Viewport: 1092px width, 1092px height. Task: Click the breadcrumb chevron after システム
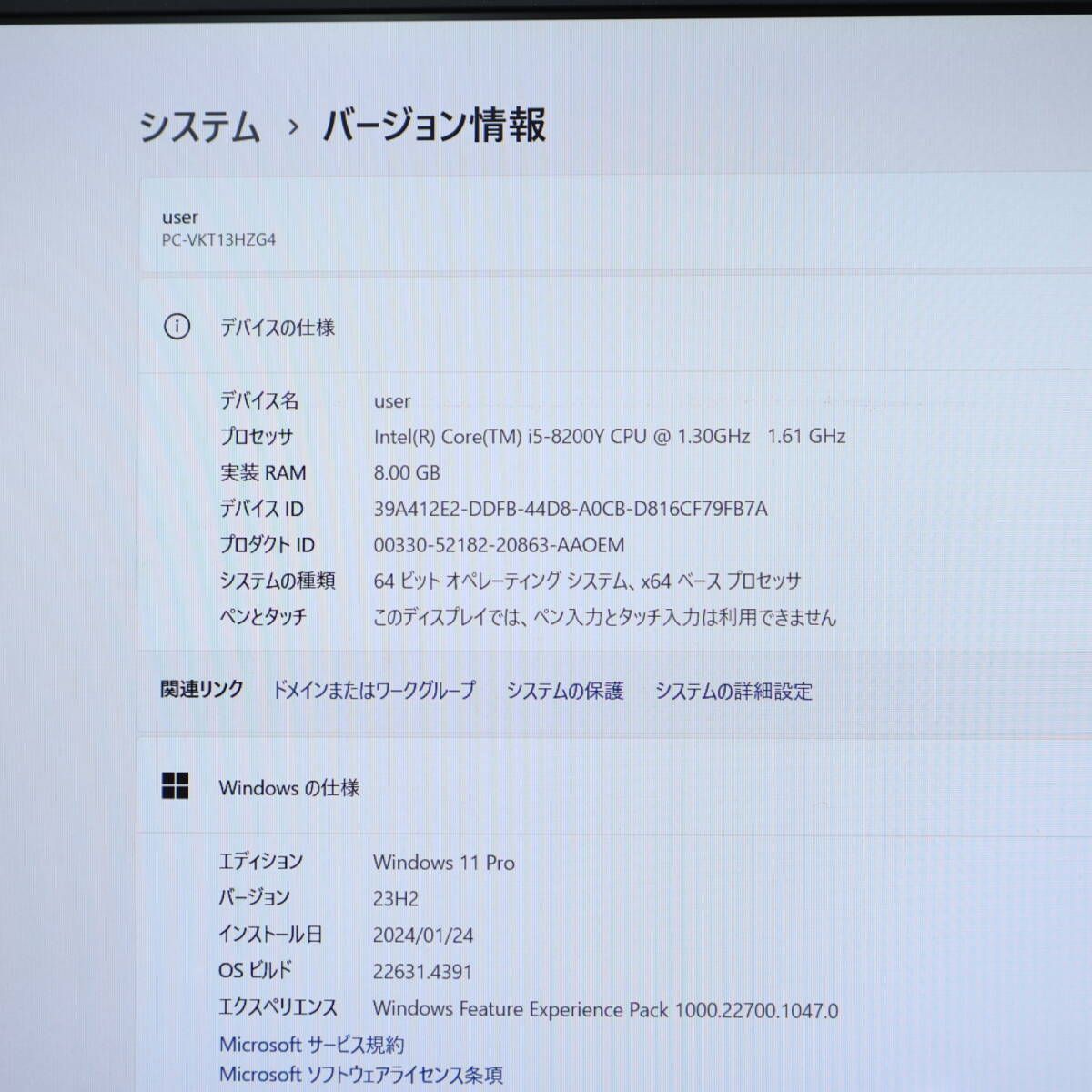(292, 129)
